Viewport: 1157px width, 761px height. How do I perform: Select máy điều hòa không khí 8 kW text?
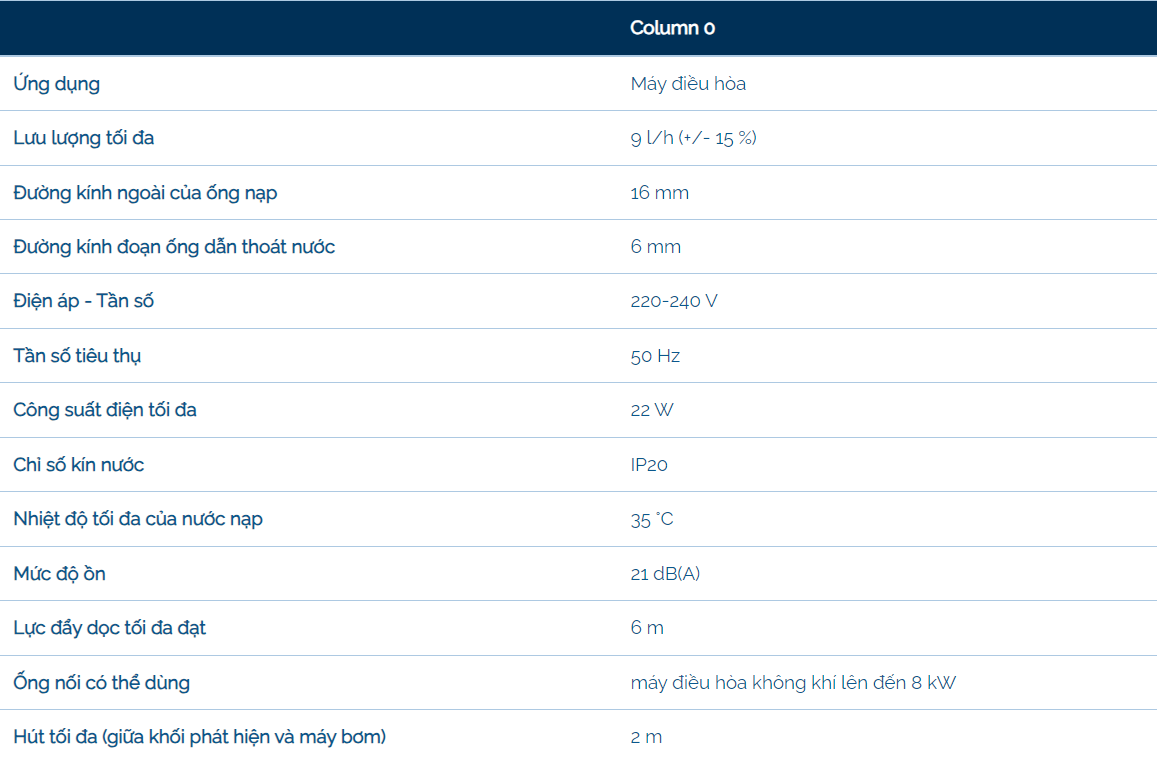[793, 683]
